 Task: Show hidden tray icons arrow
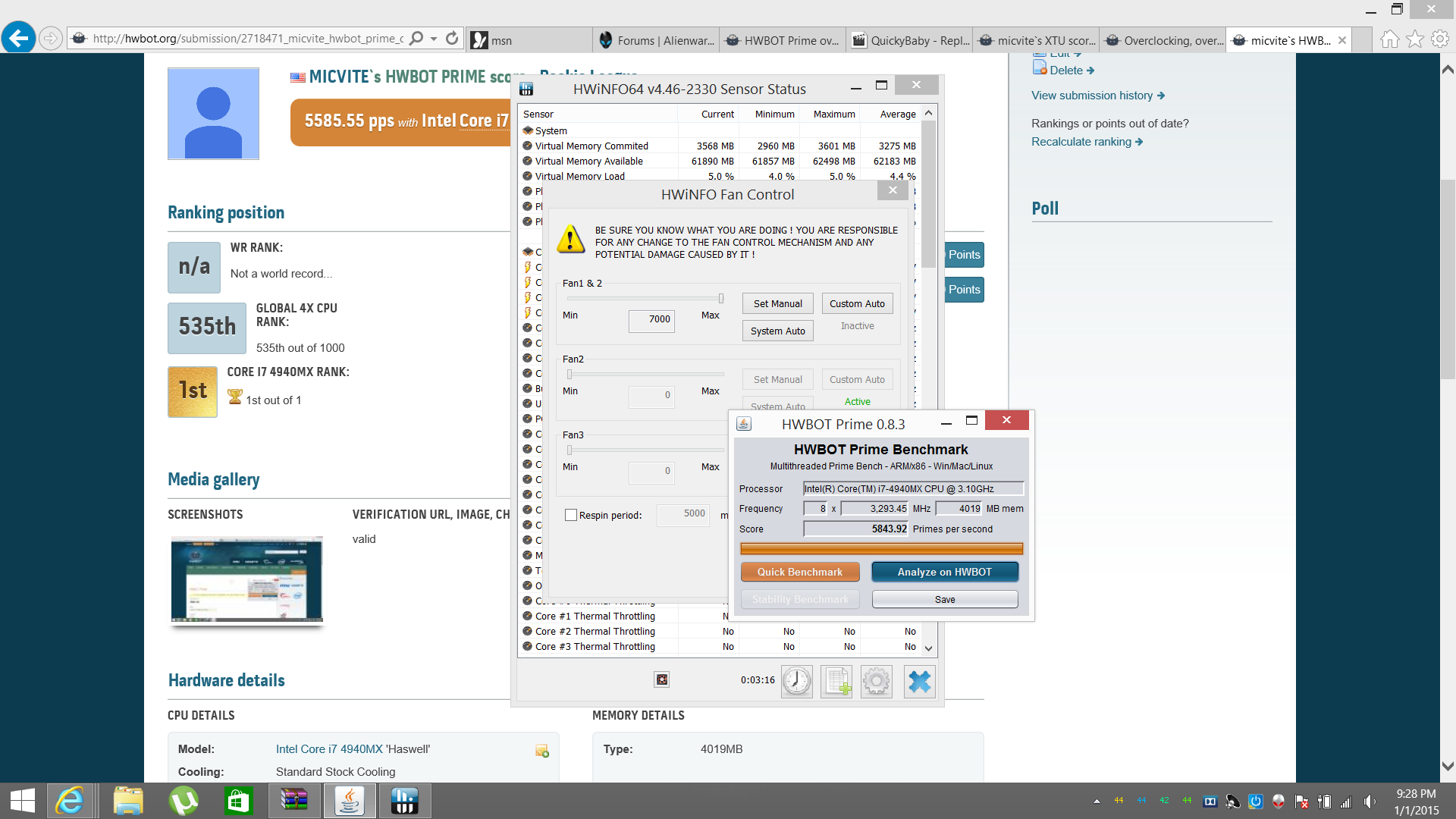click(x=1097, y=802)
